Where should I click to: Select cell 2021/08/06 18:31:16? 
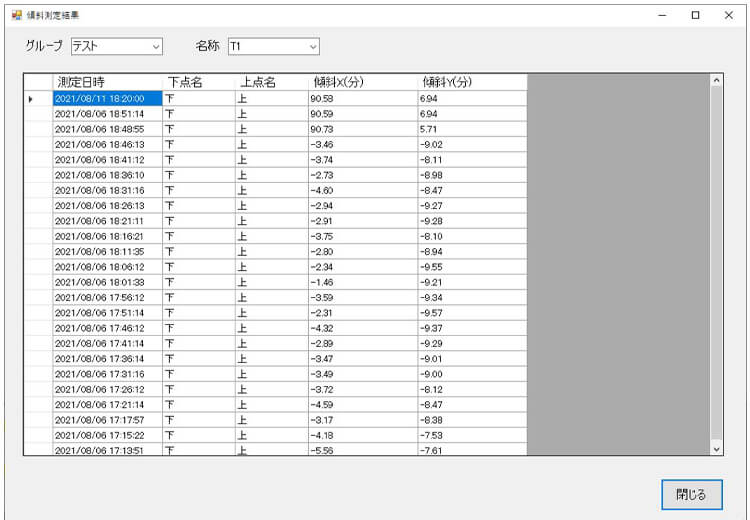[108, 190]
